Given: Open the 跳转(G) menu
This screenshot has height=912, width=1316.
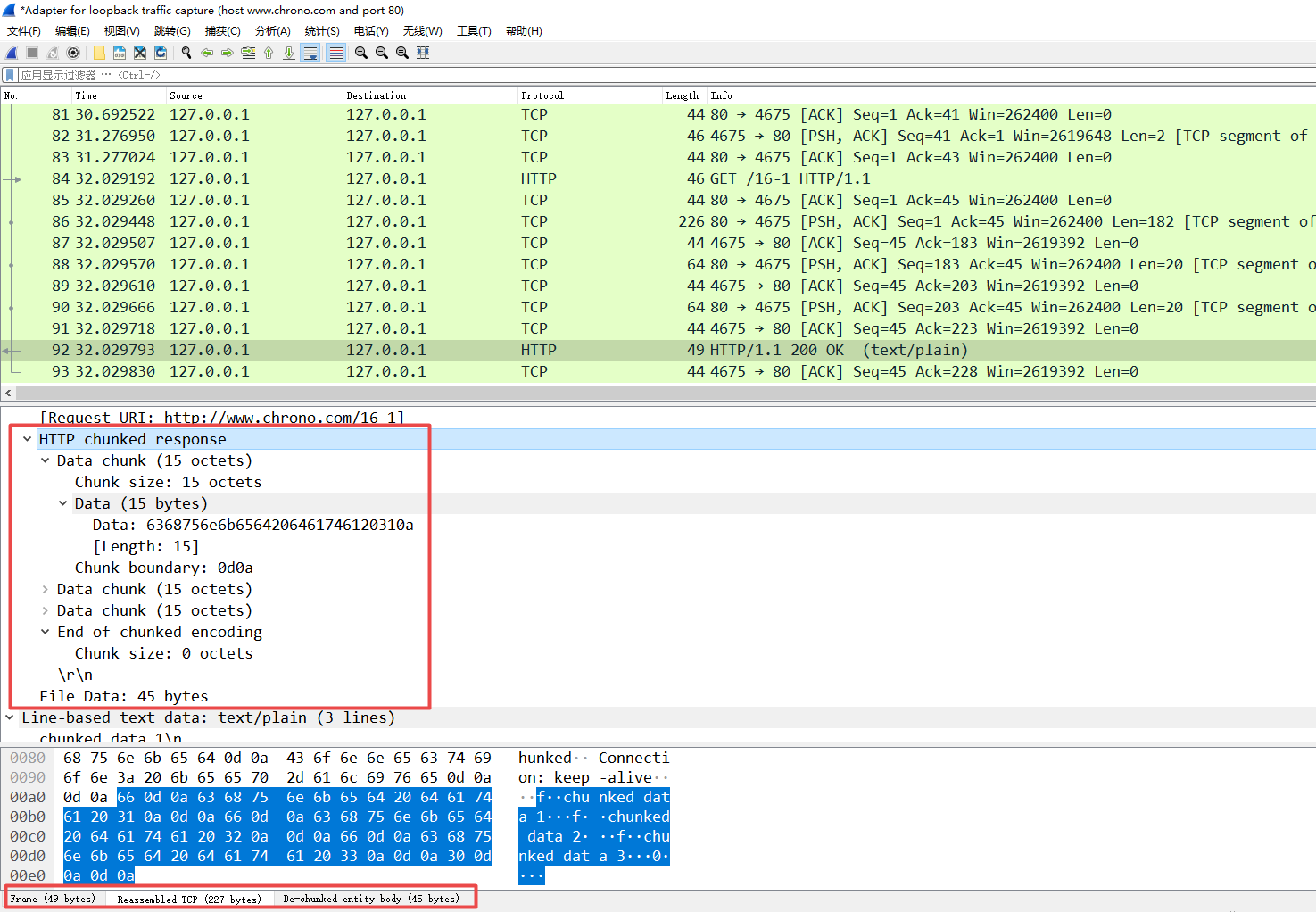Looking at the screenshot, I should (172, 31).
